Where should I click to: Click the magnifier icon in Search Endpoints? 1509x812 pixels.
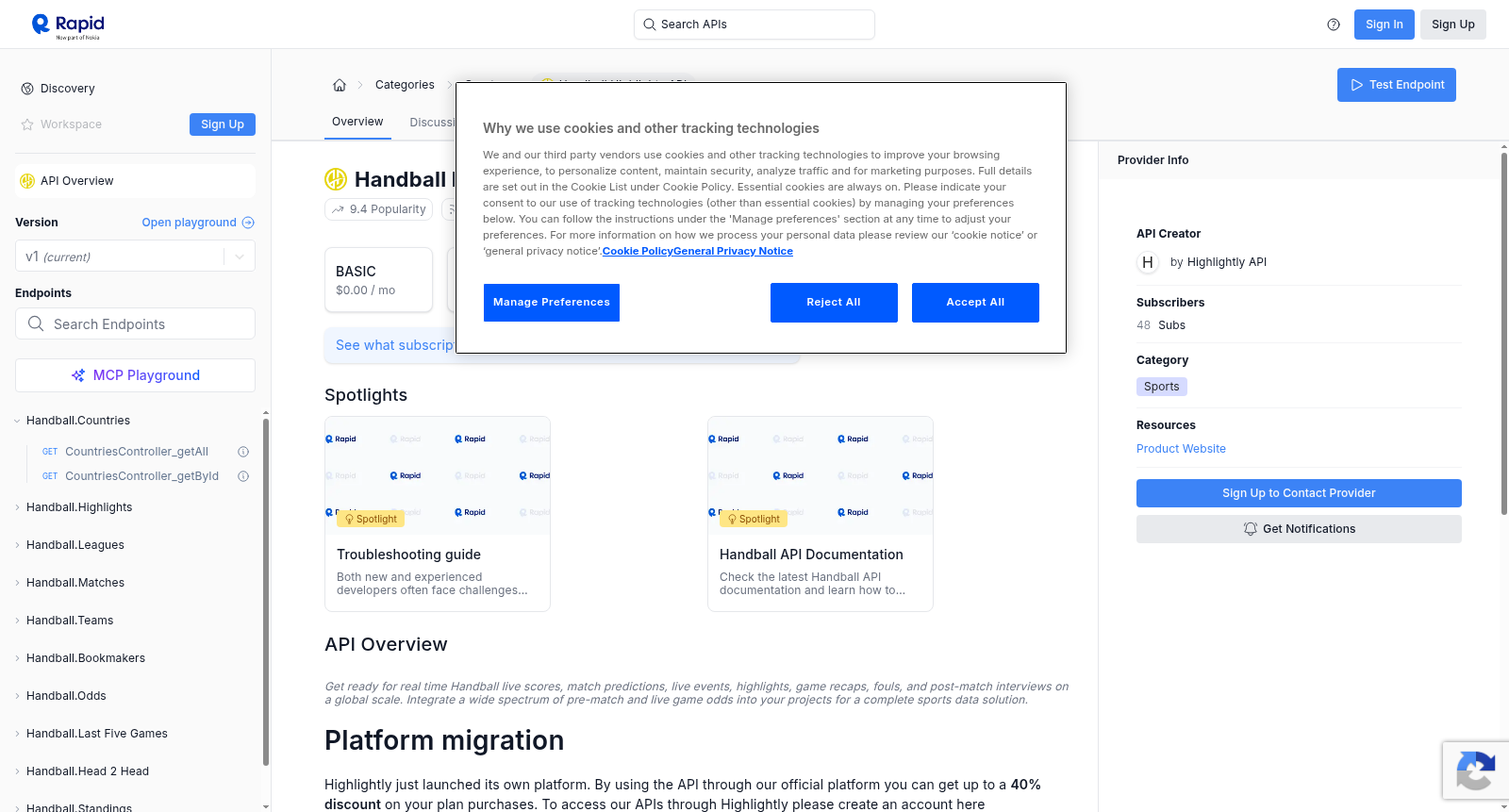click(x=36, y=323)
